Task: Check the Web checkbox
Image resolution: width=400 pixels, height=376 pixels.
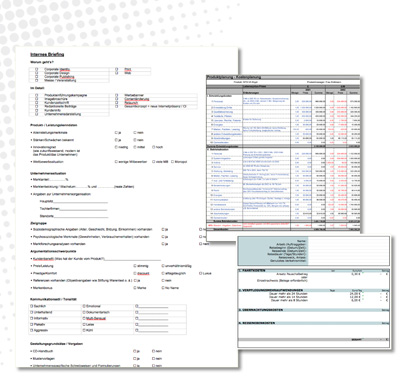Action: tap(117, 73)
